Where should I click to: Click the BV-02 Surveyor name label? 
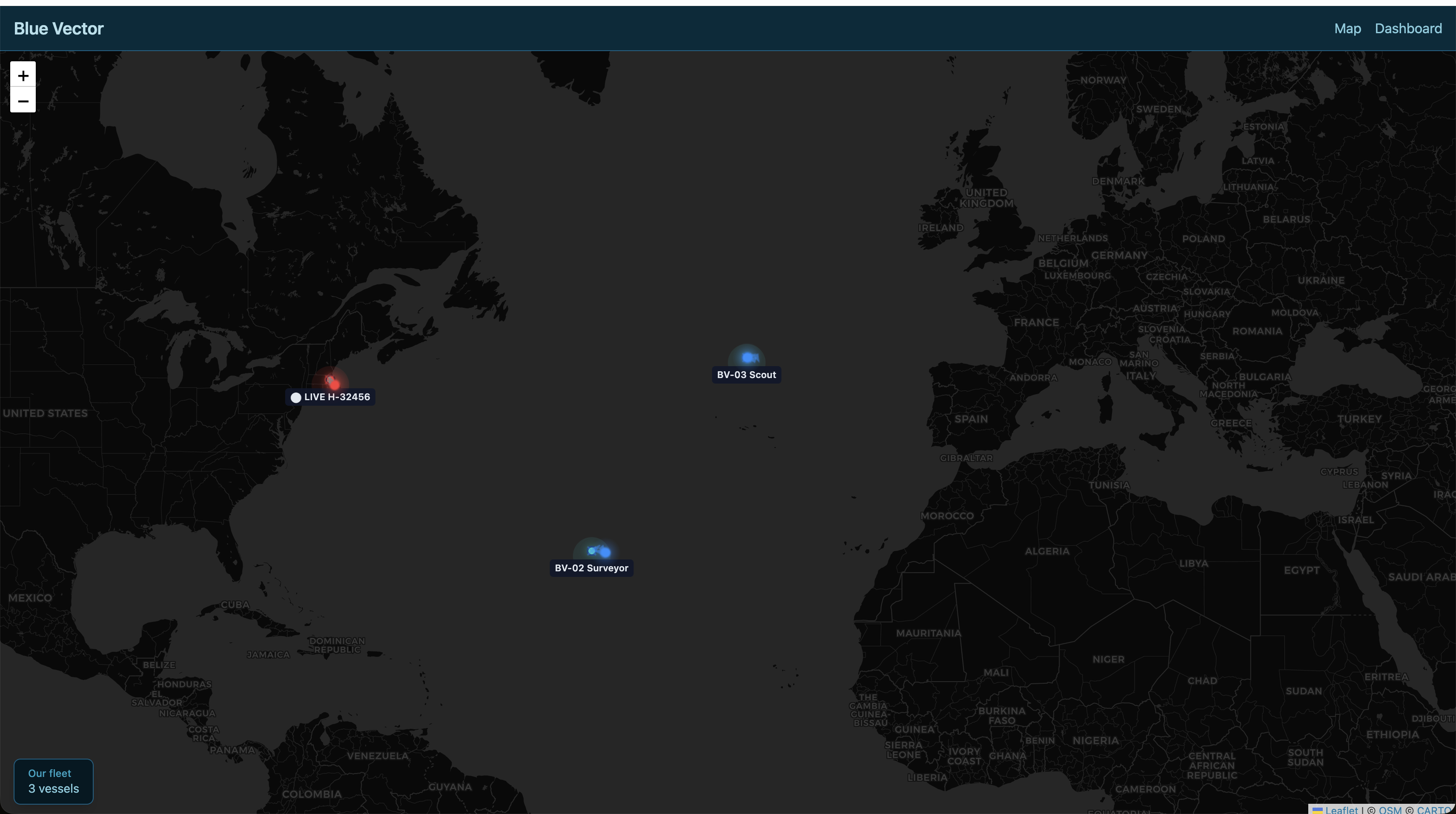point(591,568)
